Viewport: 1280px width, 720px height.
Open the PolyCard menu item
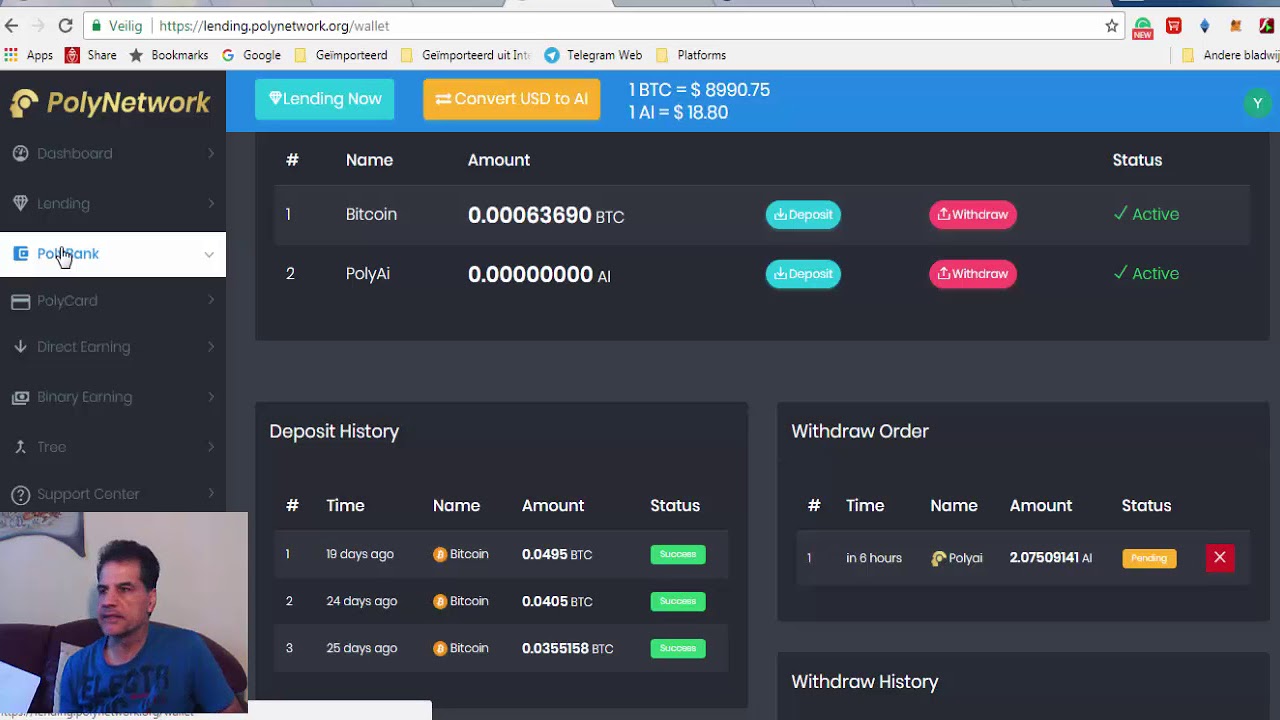113,301
